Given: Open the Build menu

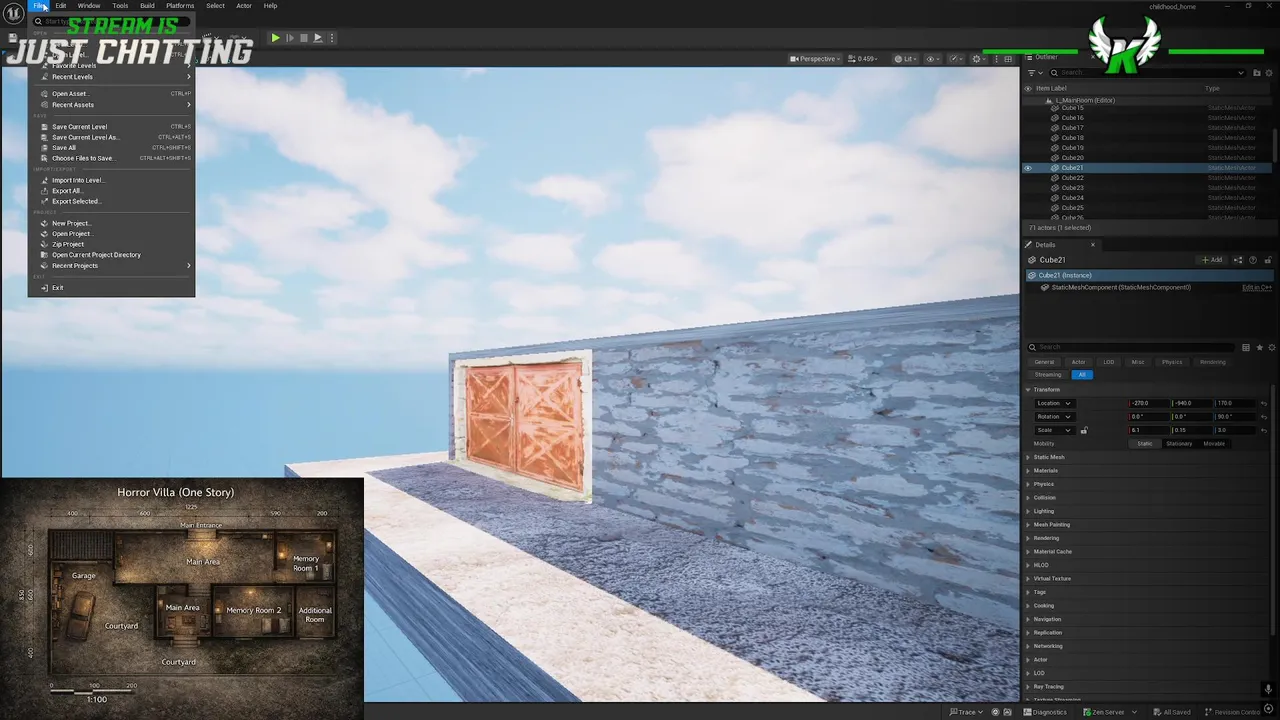Looking at the screenshot, I should click(x=147, y=6).
